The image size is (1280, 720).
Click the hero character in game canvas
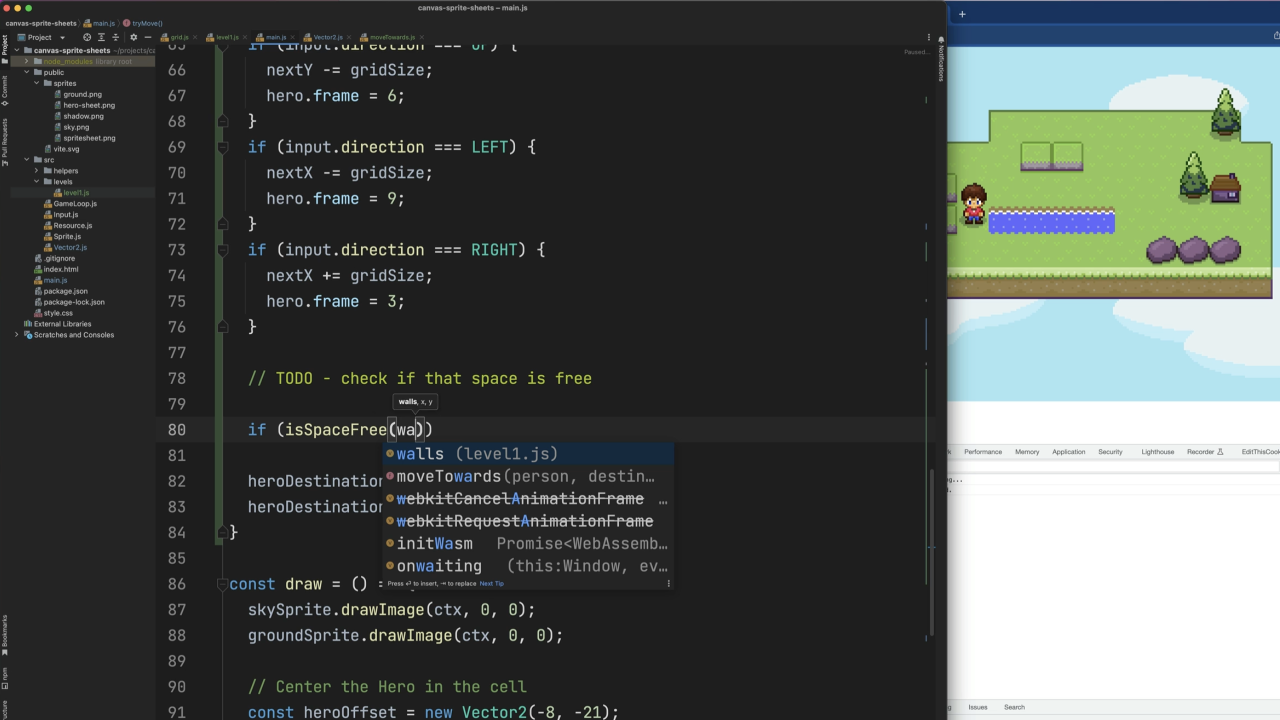click(x=973, y=205)
